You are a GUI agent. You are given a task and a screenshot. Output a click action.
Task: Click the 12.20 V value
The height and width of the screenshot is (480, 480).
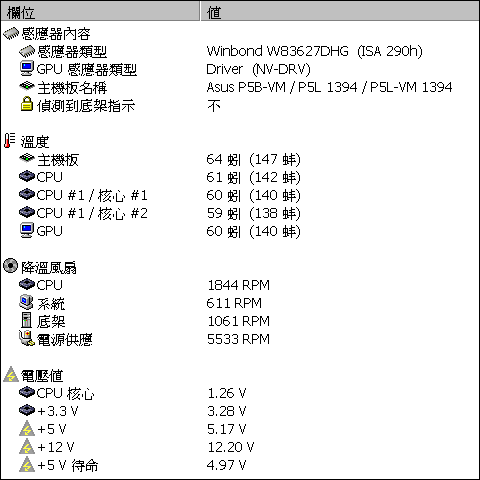tap(231, 447)
